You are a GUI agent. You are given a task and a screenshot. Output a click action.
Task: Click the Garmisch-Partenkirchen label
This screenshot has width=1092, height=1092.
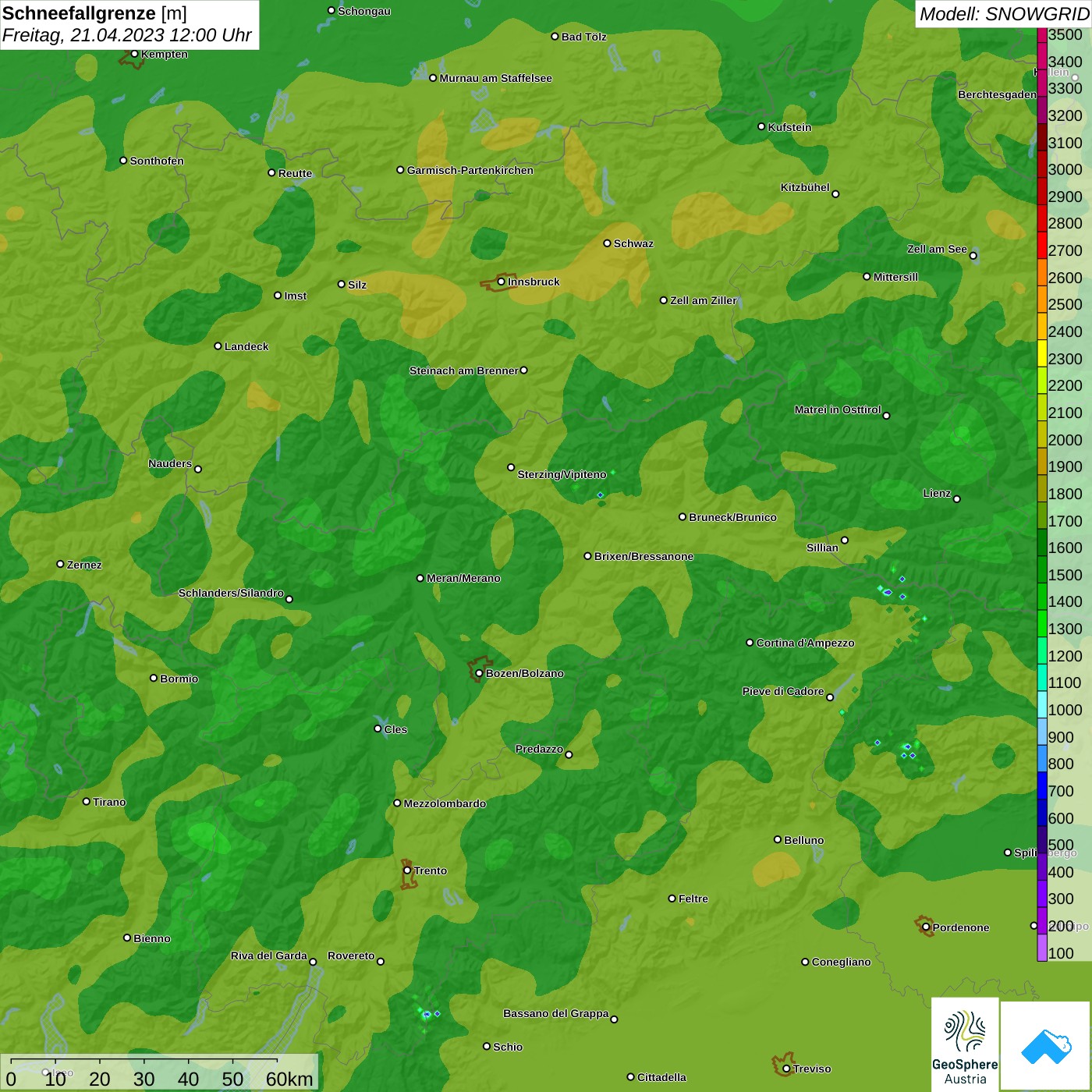[x=470, y=170]
